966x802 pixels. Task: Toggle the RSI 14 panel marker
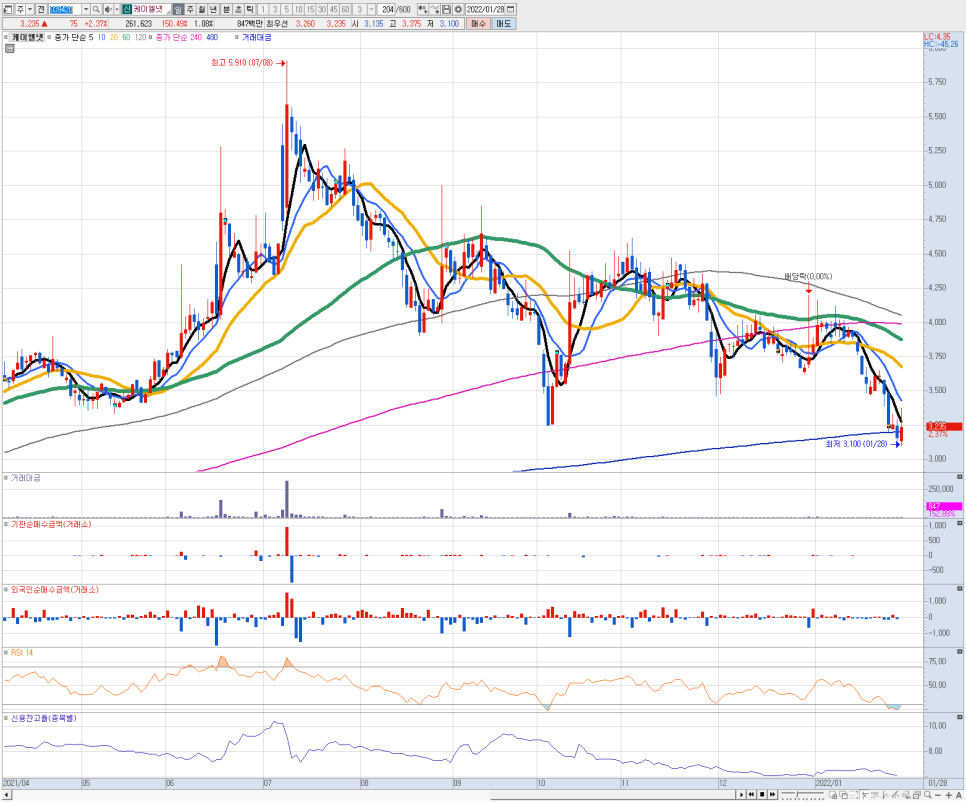coord(7,652)
